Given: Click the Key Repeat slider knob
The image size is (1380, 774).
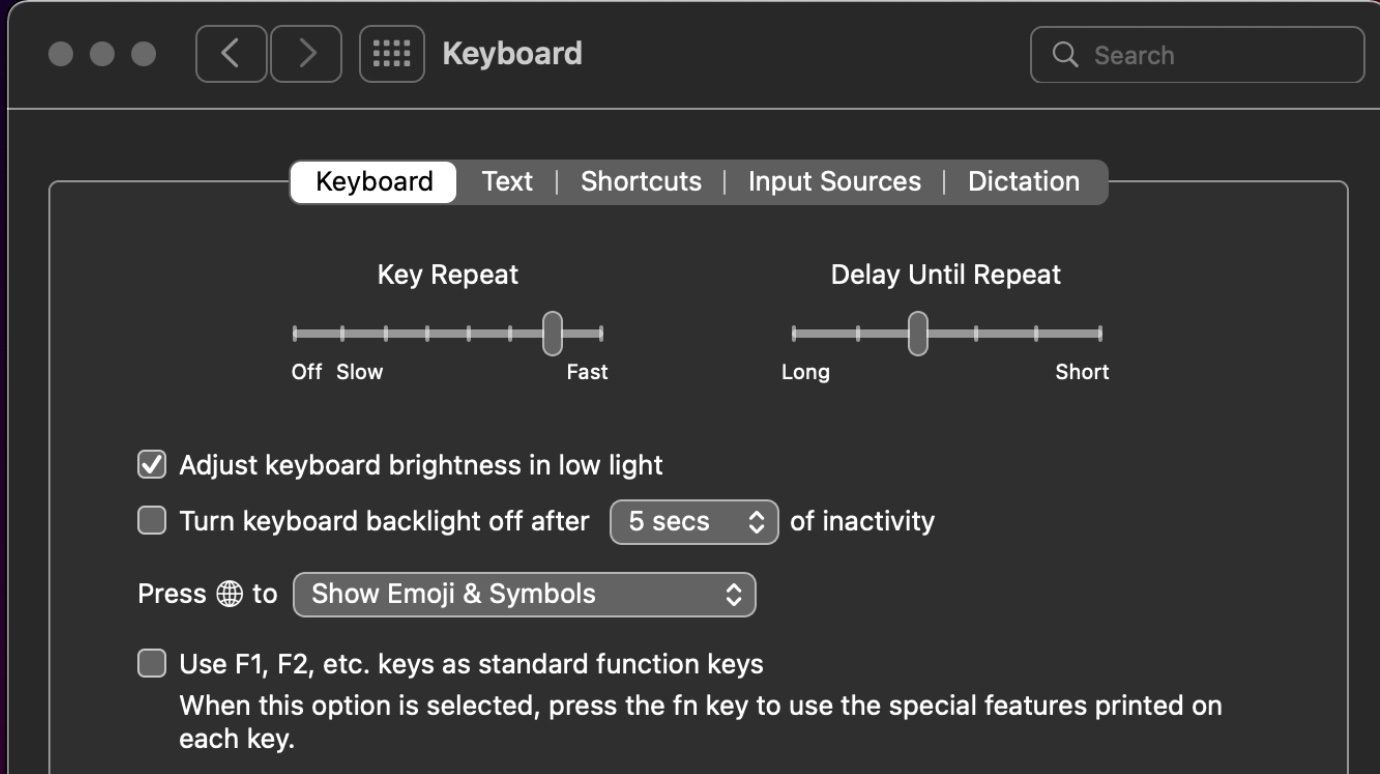Looking at the screenshot, I should (552, 333).
